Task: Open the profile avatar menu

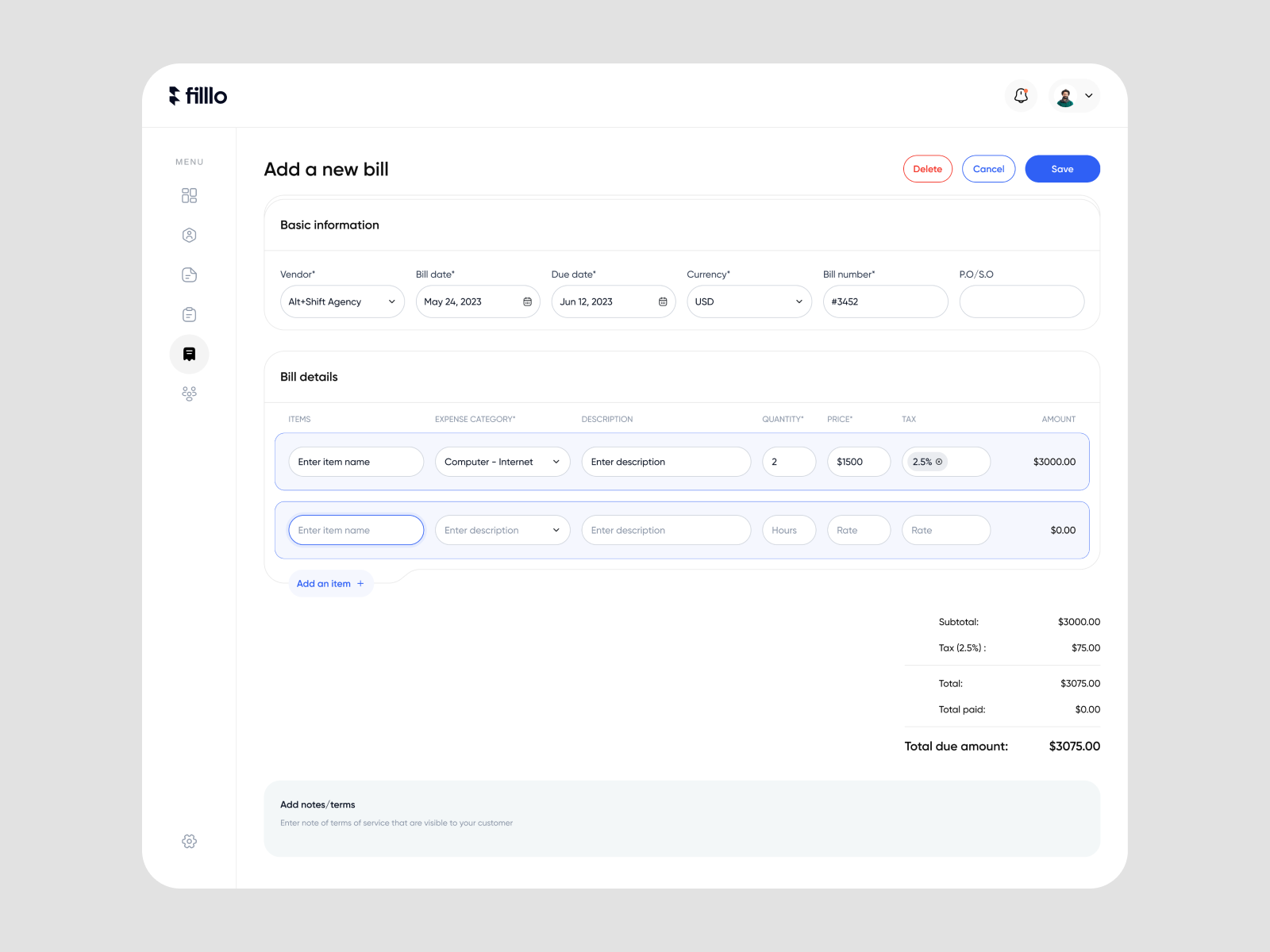Action: click(1072, 95)
